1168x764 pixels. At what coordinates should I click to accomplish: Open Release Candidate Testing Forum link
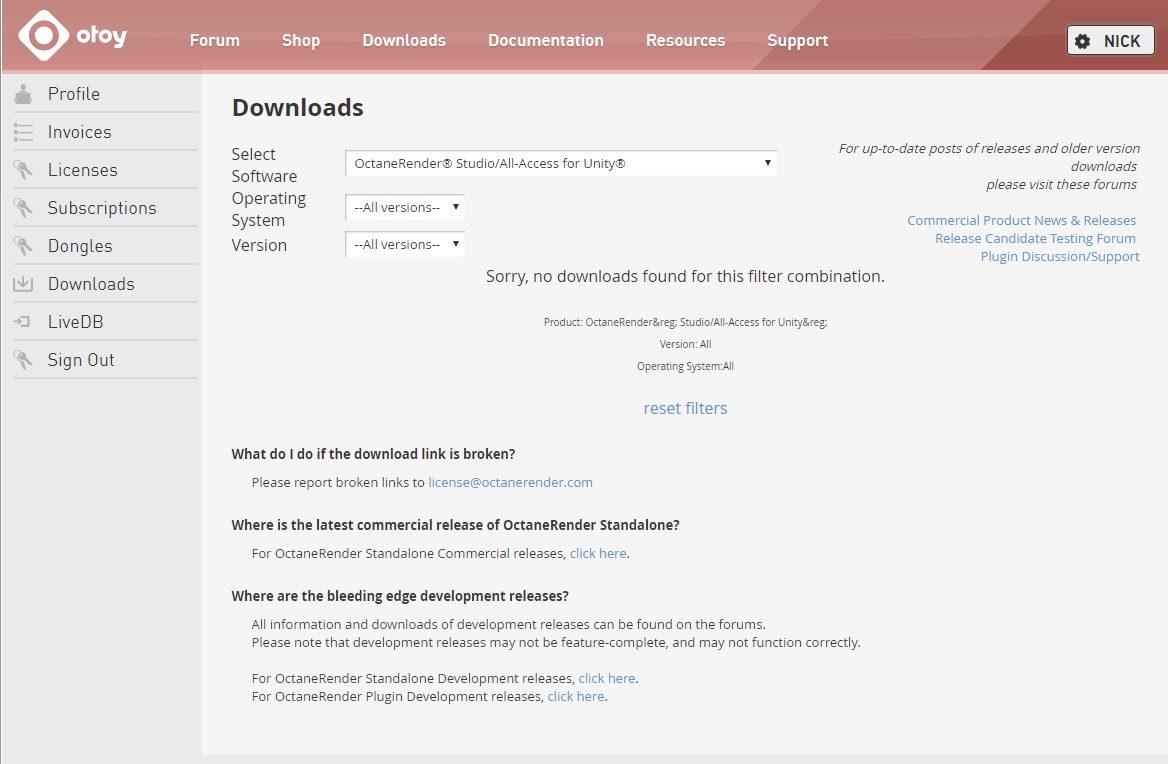(1035, 238)
